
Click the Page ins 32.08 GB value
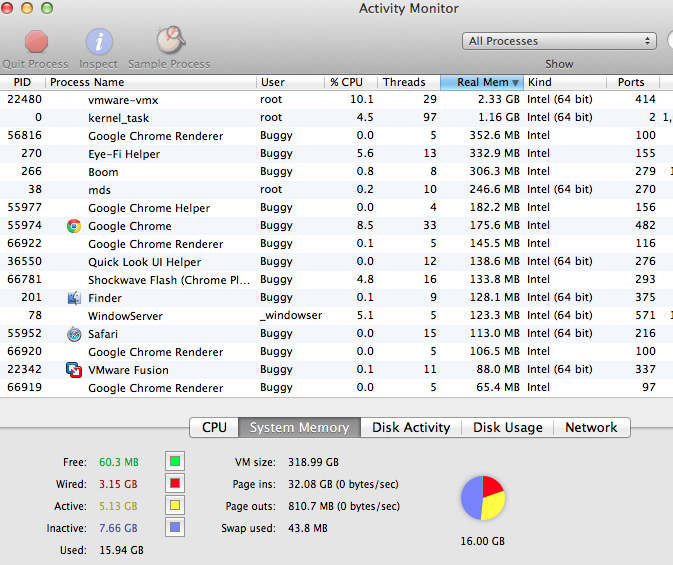343,484
